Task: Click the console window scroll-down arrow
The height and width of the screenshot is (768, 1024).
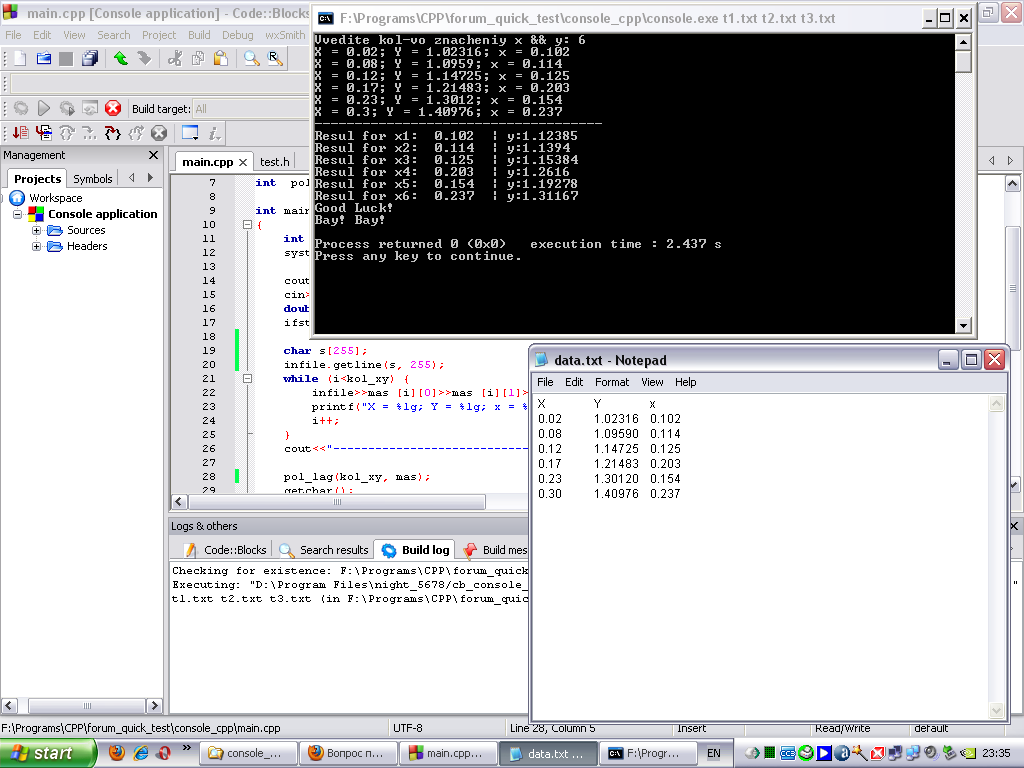Action: tap(963, 325)
